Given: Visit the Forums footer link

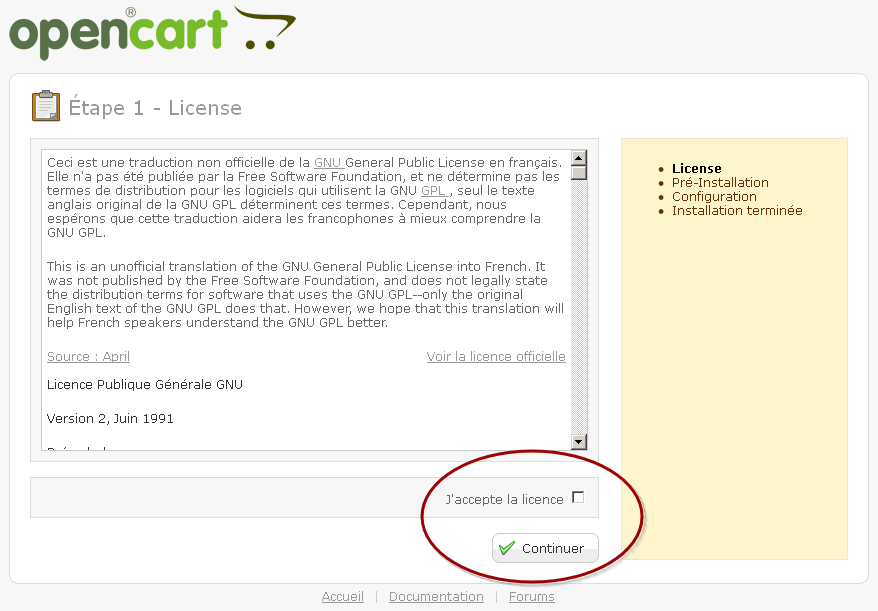Looking at the screenshot, I should 531,597.
